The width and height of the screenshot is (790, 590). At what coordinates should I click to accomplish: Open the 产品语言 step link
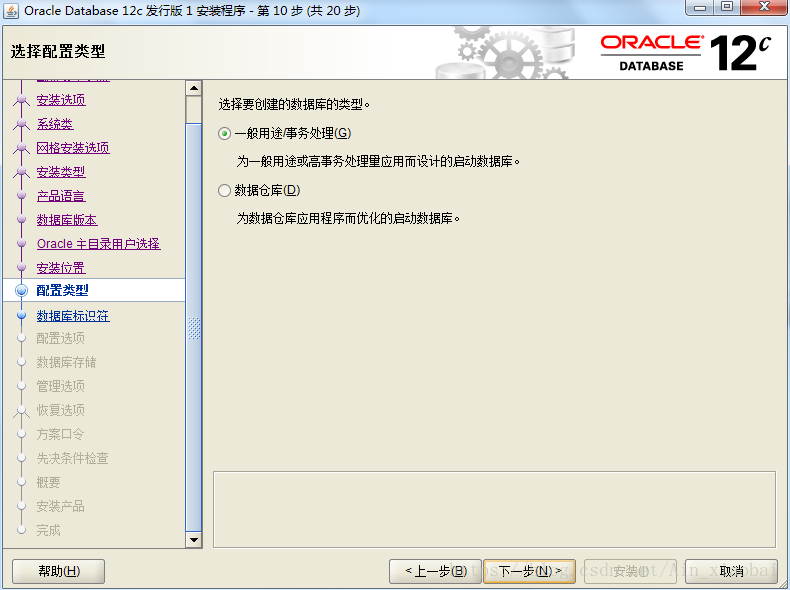coord(61,196)
